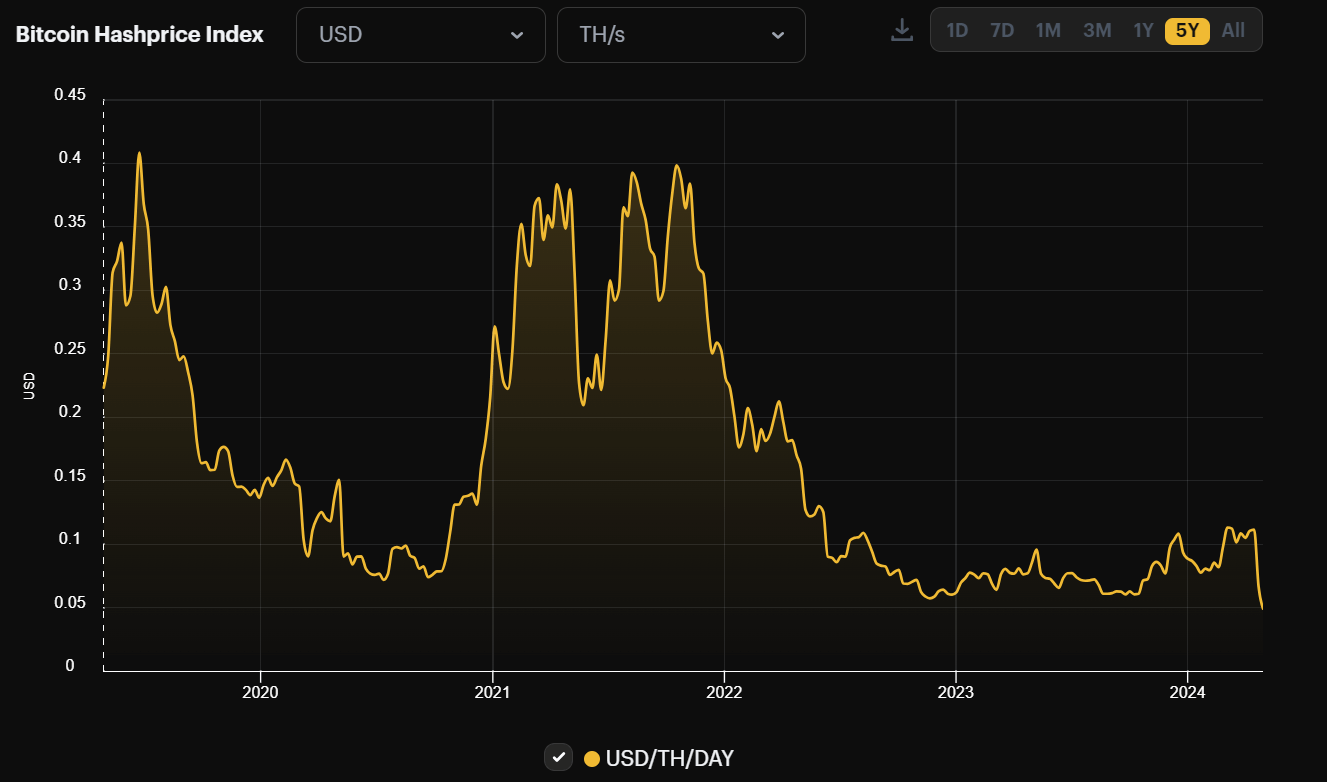
Task: Click the USD/TH/DAY yellow legend dot
Action: 592,758
